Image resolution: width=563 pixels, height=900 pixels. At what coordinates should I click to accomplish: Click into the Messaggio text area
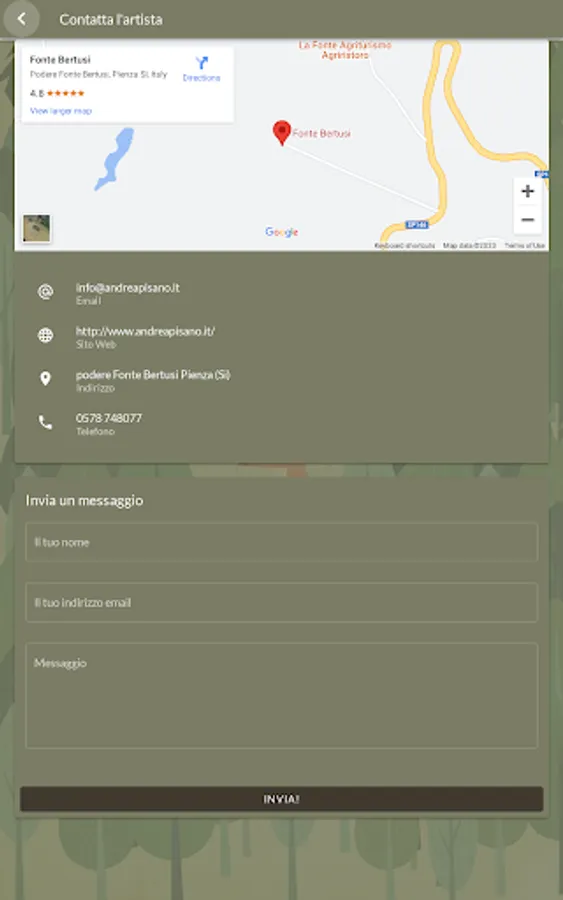281,696
